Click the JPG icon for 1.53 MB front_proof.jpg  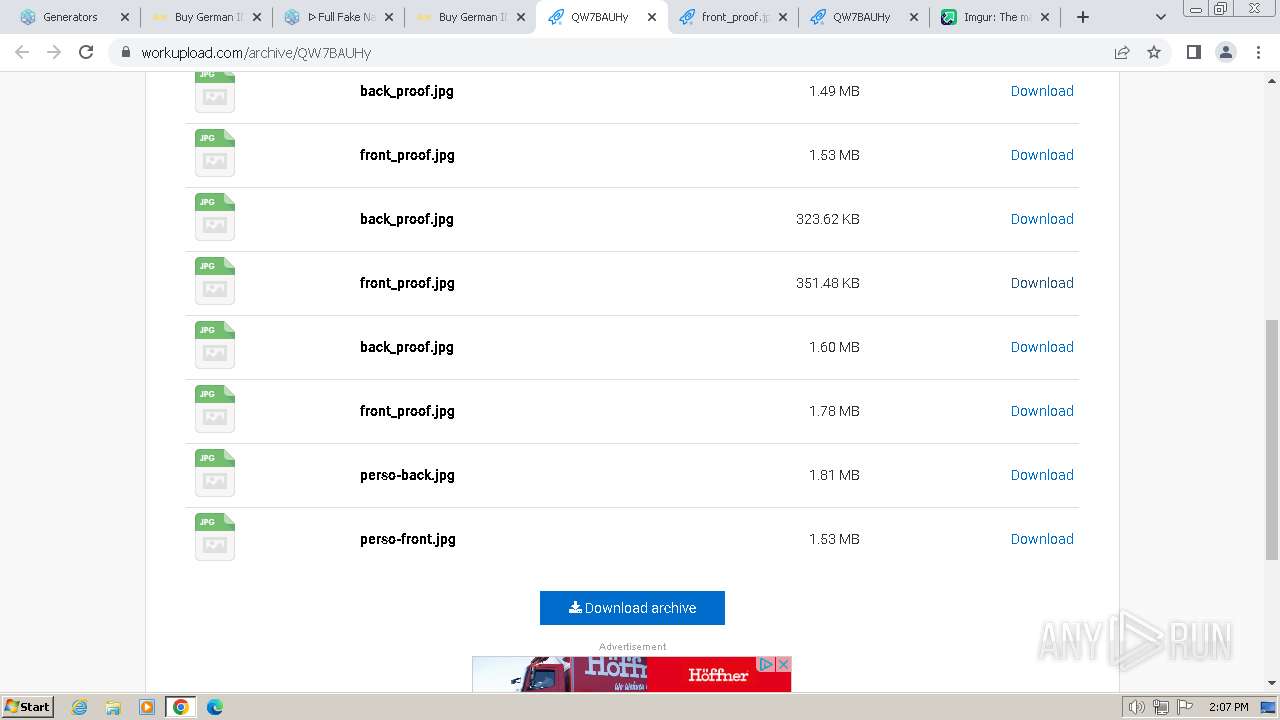(x=215, y=153)
